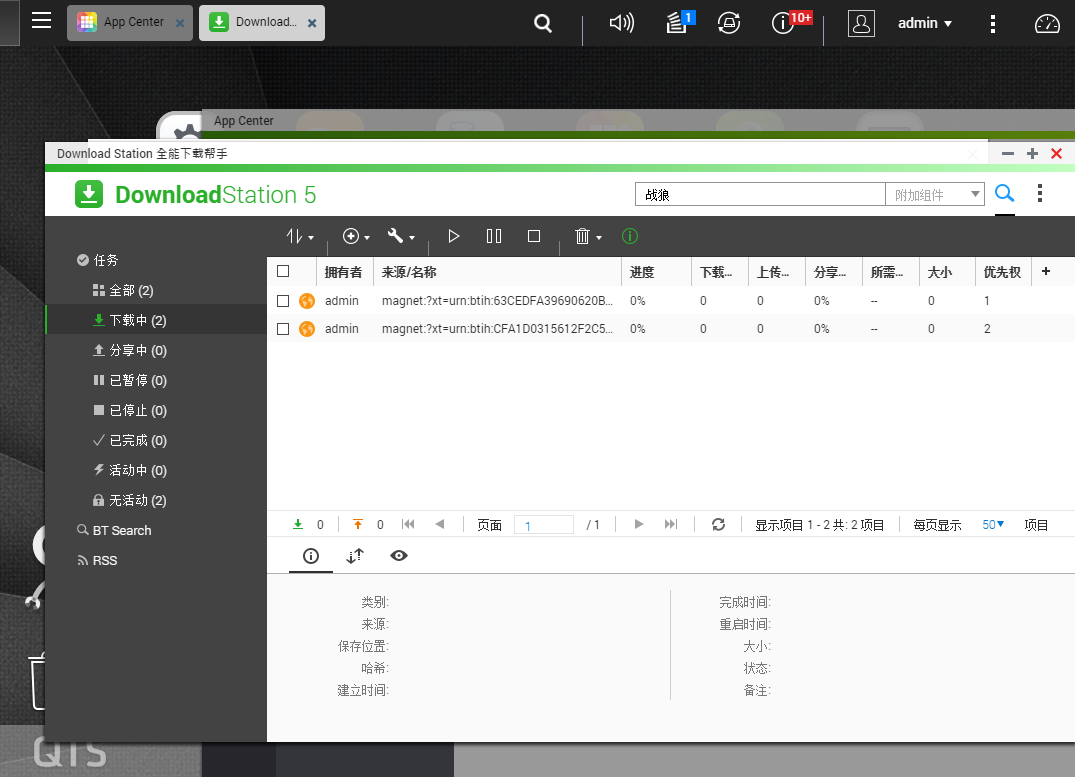Pause selected tasks with pause button
This screenshot has height=777, width=1075.
[x=494, y=237]
